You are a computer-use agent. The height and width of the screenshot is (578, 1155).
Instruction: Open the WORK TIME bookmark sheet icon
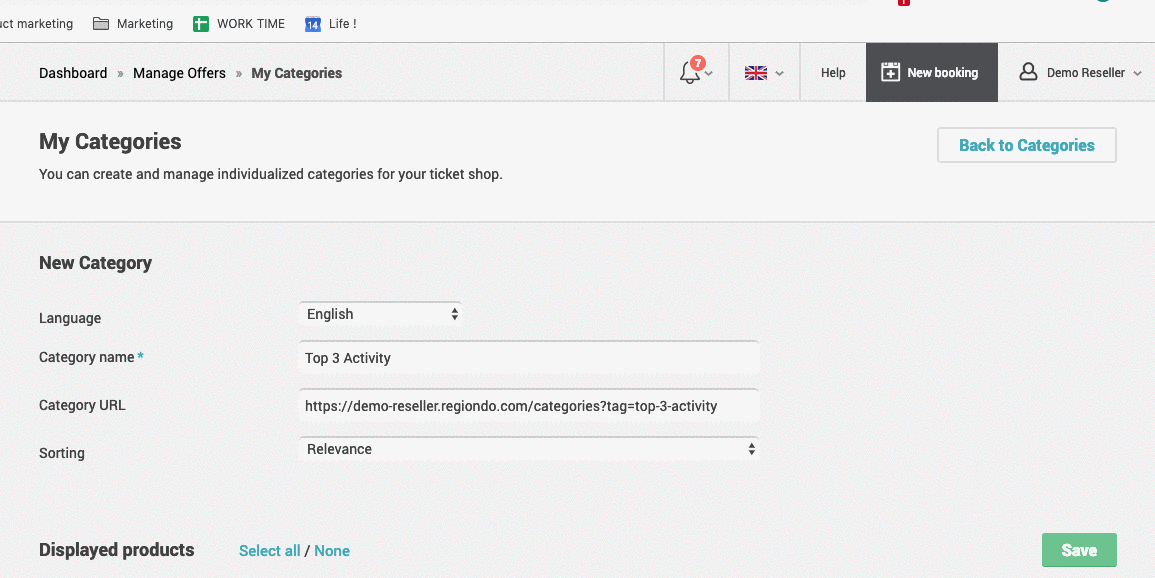point(201,24)
